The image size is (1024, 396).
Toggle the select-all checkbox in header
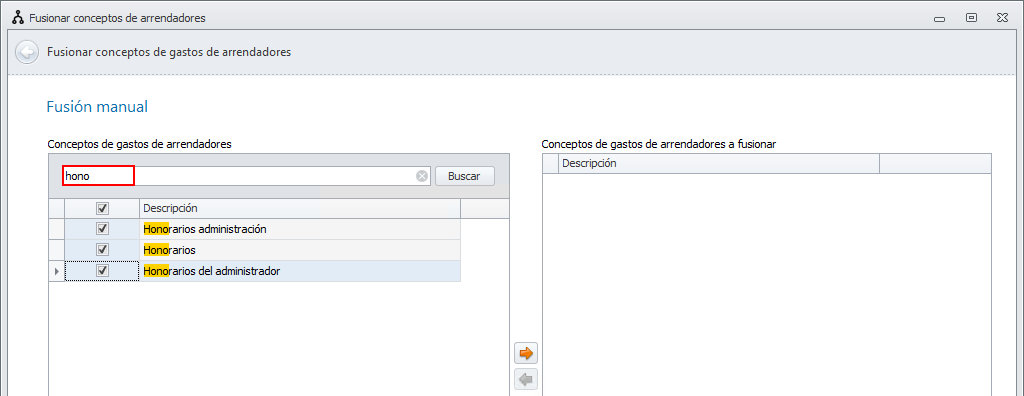click(x=103, y=208)
